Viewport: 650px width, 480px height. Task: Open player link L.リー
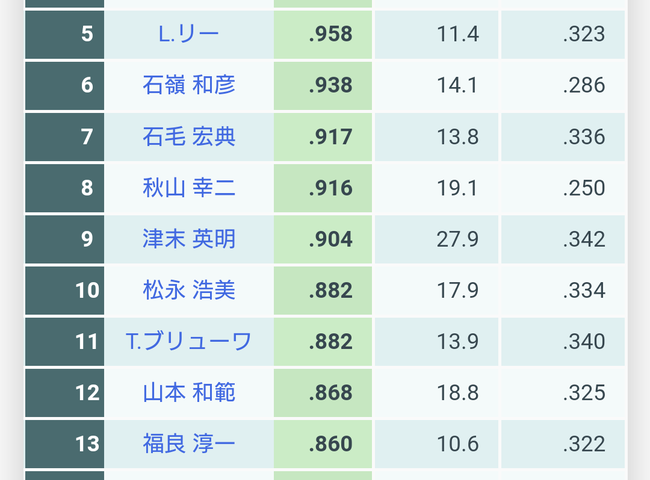(x=189, y=34)
